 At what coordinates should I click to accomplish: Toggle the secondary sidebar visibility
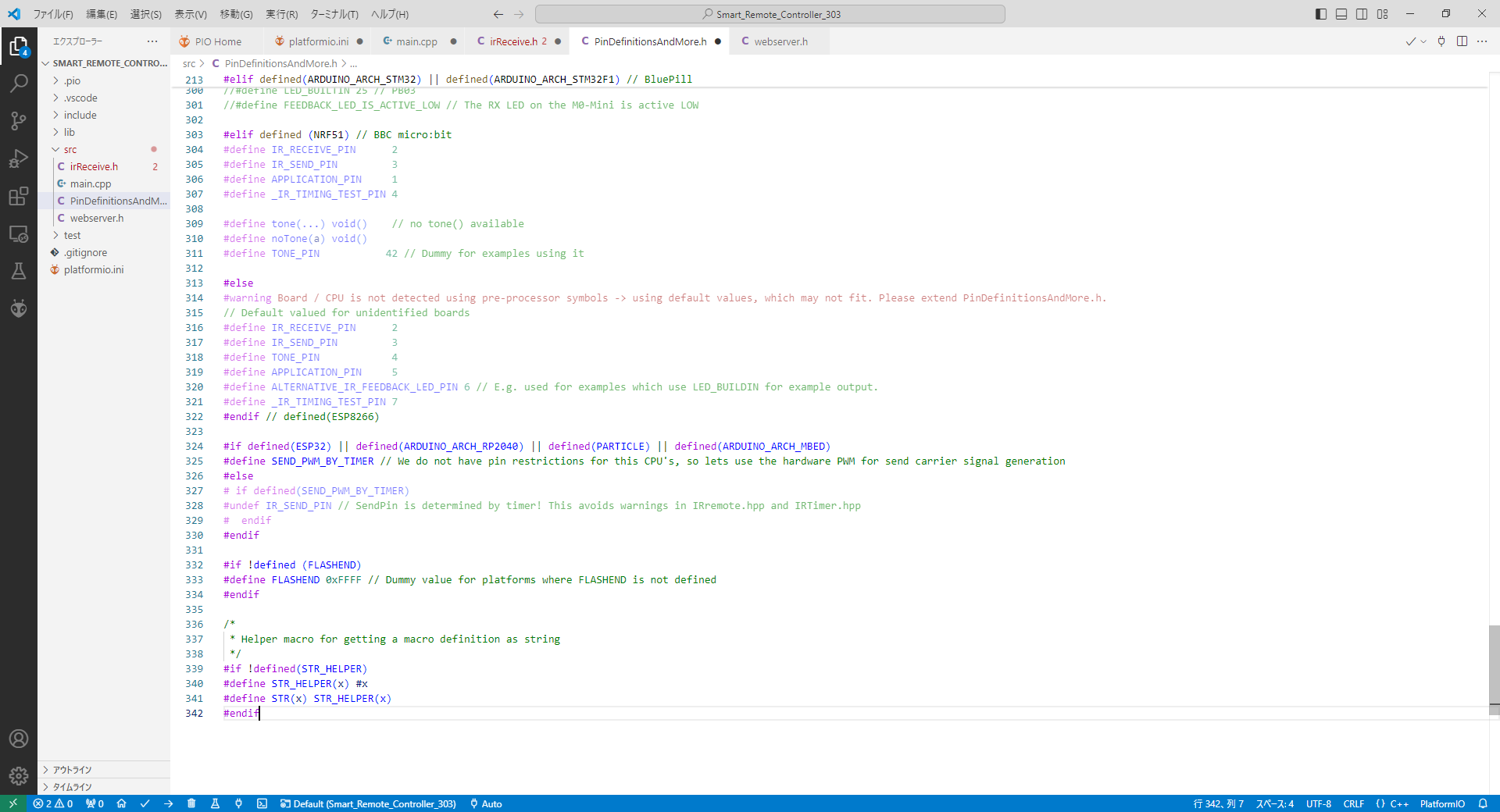(x=1362, y=14)
